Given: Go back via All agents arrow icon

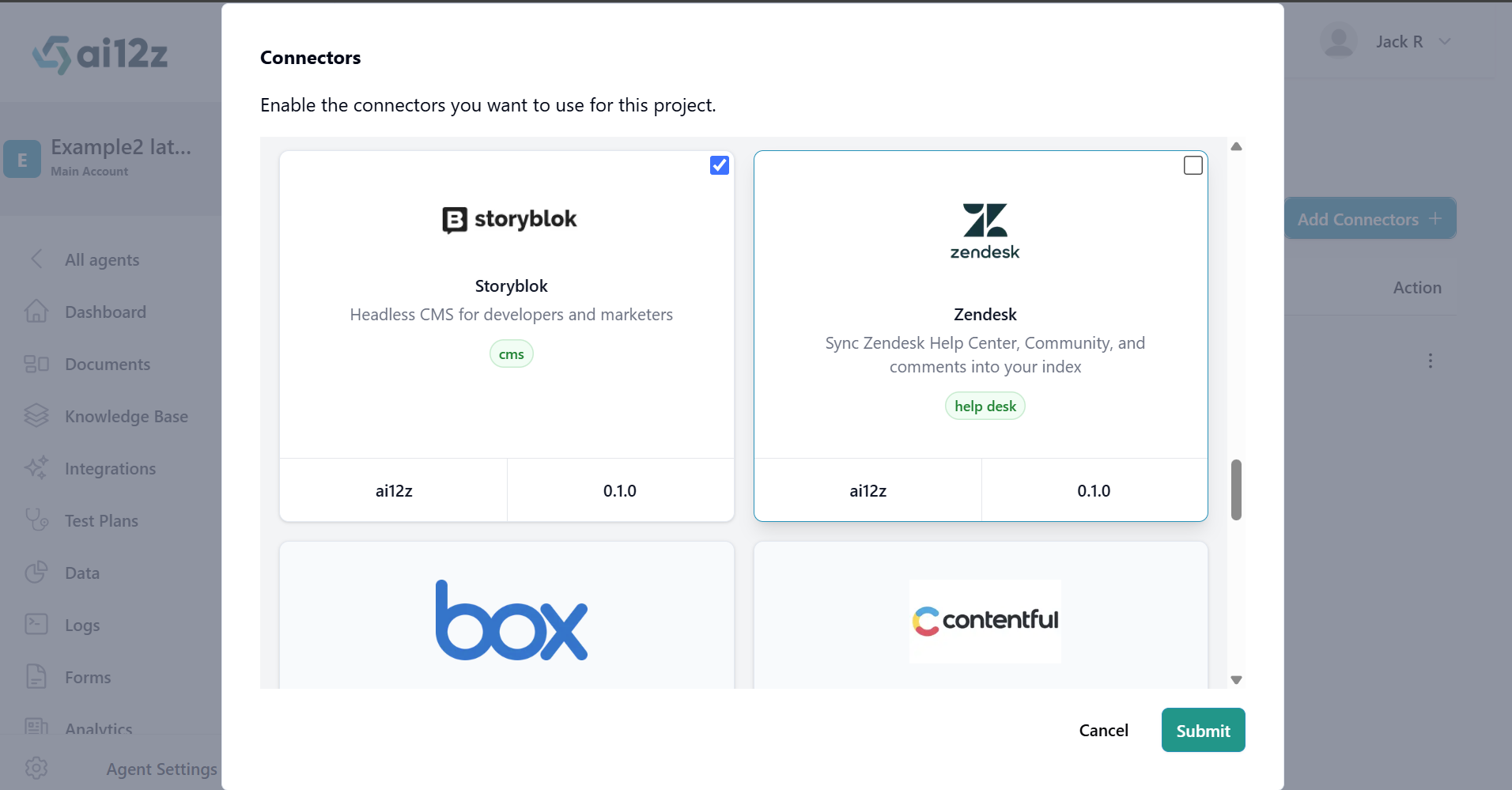Looking at the screenshot, I should point(36,259).
